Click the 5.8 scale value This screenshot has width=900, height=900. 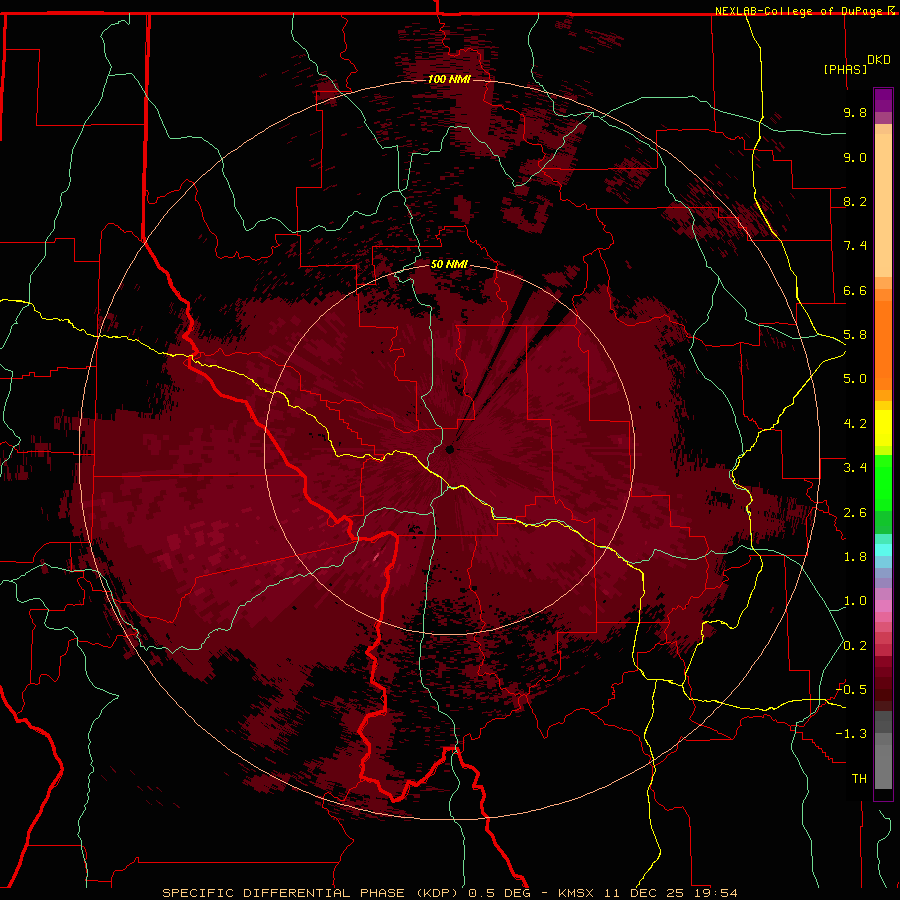[855, 335]
